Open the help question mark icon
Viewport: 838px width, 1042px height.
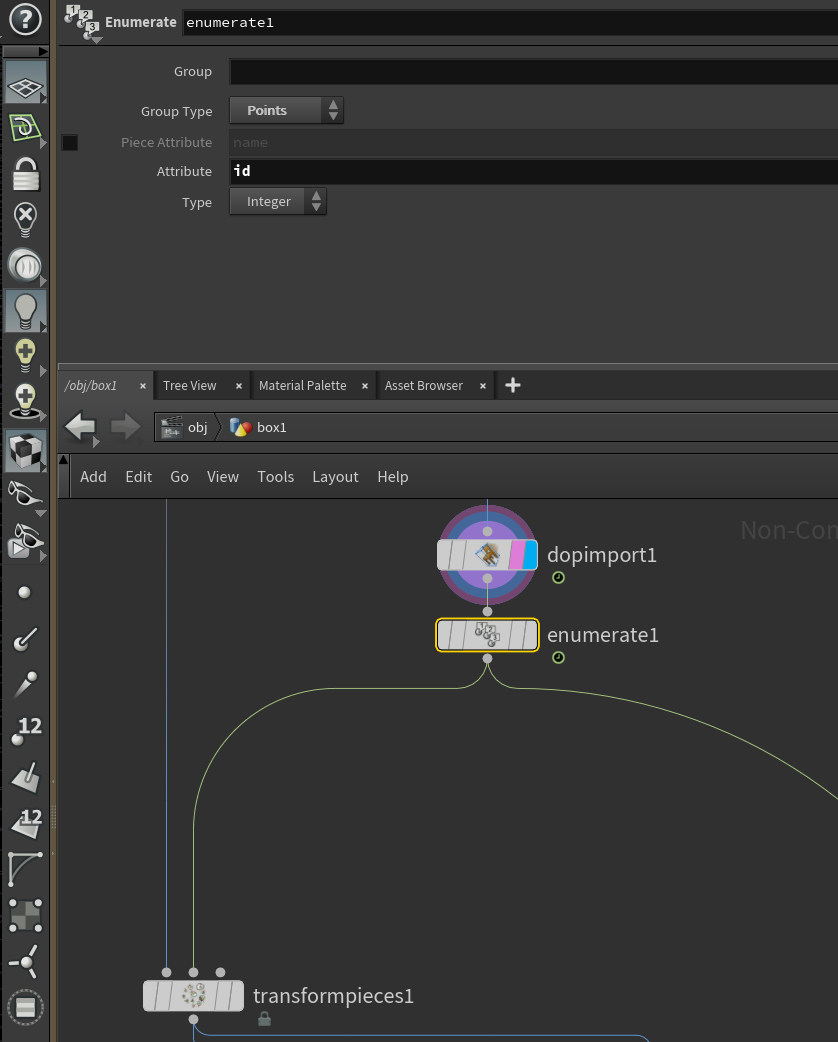point(25,19)
